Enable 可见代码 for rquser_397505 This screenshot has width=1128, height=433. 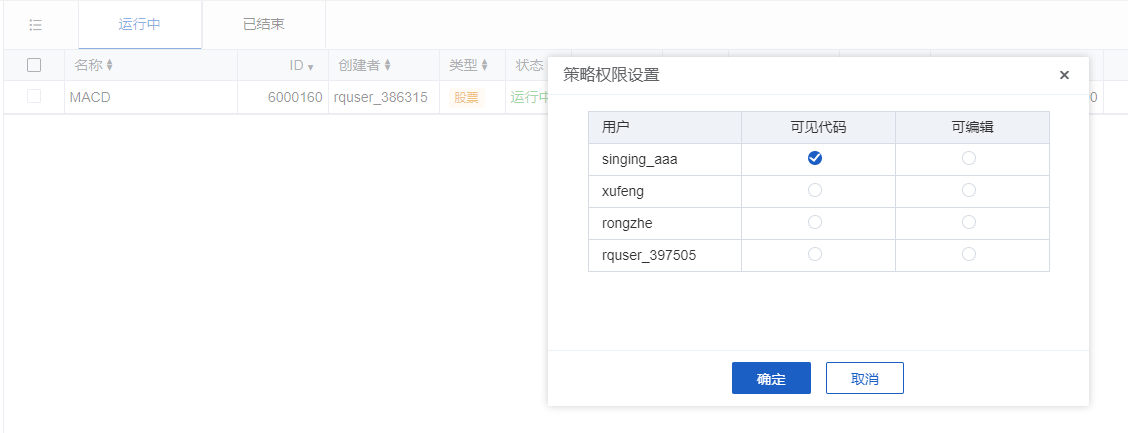[815, 254]
